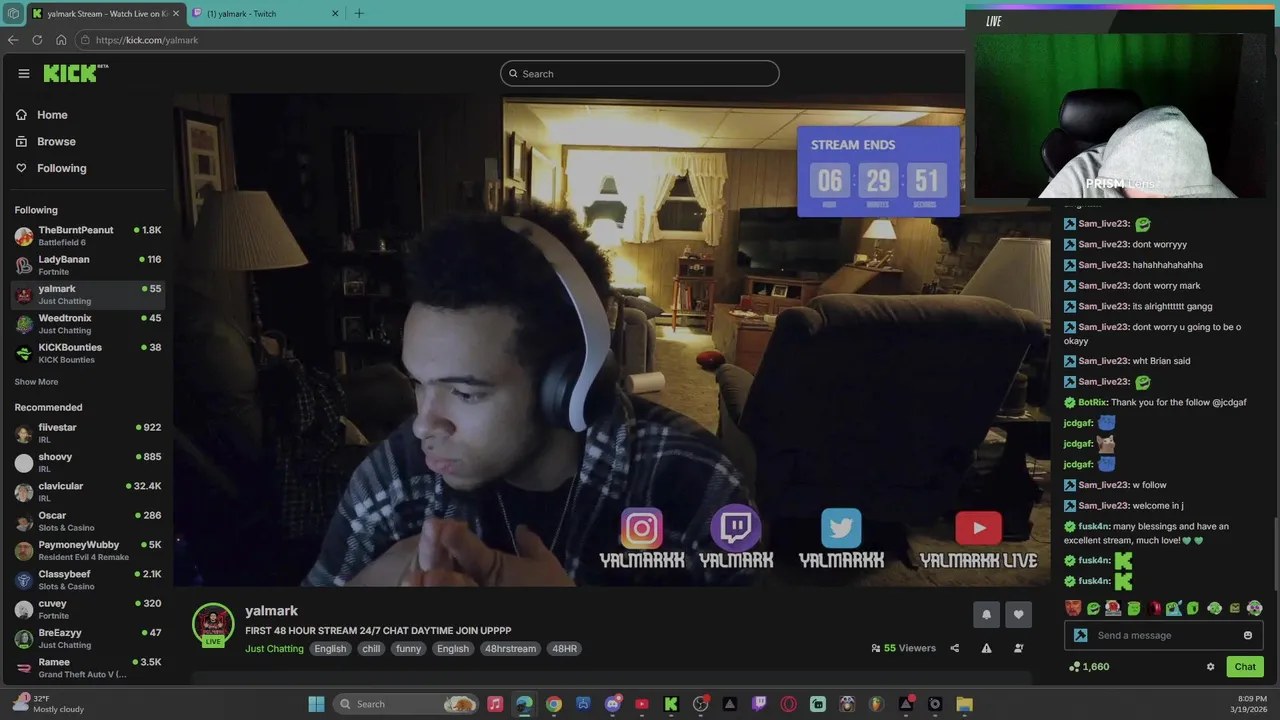The width and height of the screenshot is (1280, 720).
Task: Open Following in the Kick sidebar
Action: click(x=51, y=168)
